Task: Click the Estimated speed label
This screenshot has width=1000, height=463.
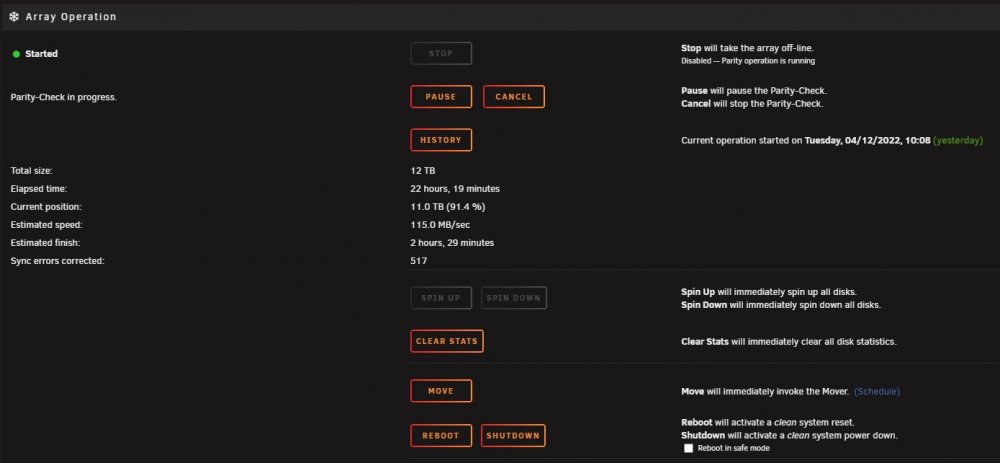Action: click(x=47, y=224)
